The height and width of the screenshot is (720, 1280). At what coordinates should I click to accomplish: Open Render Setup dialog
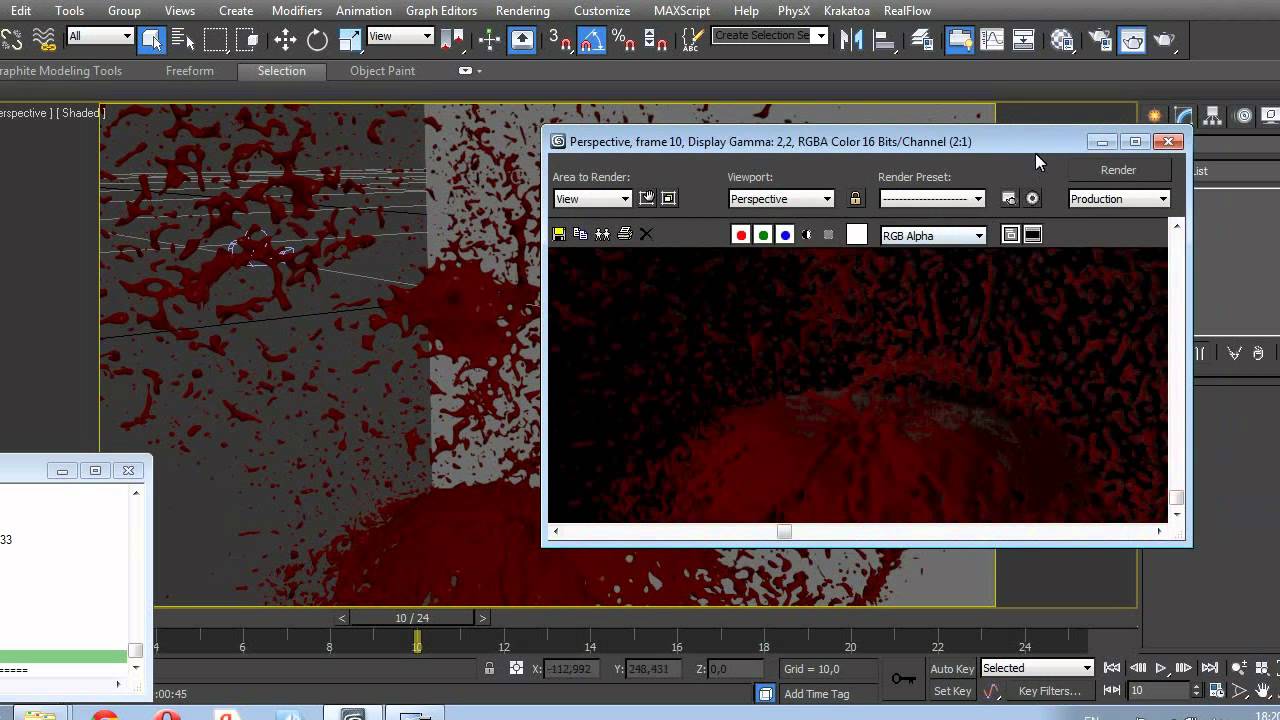click(1100, 39)
